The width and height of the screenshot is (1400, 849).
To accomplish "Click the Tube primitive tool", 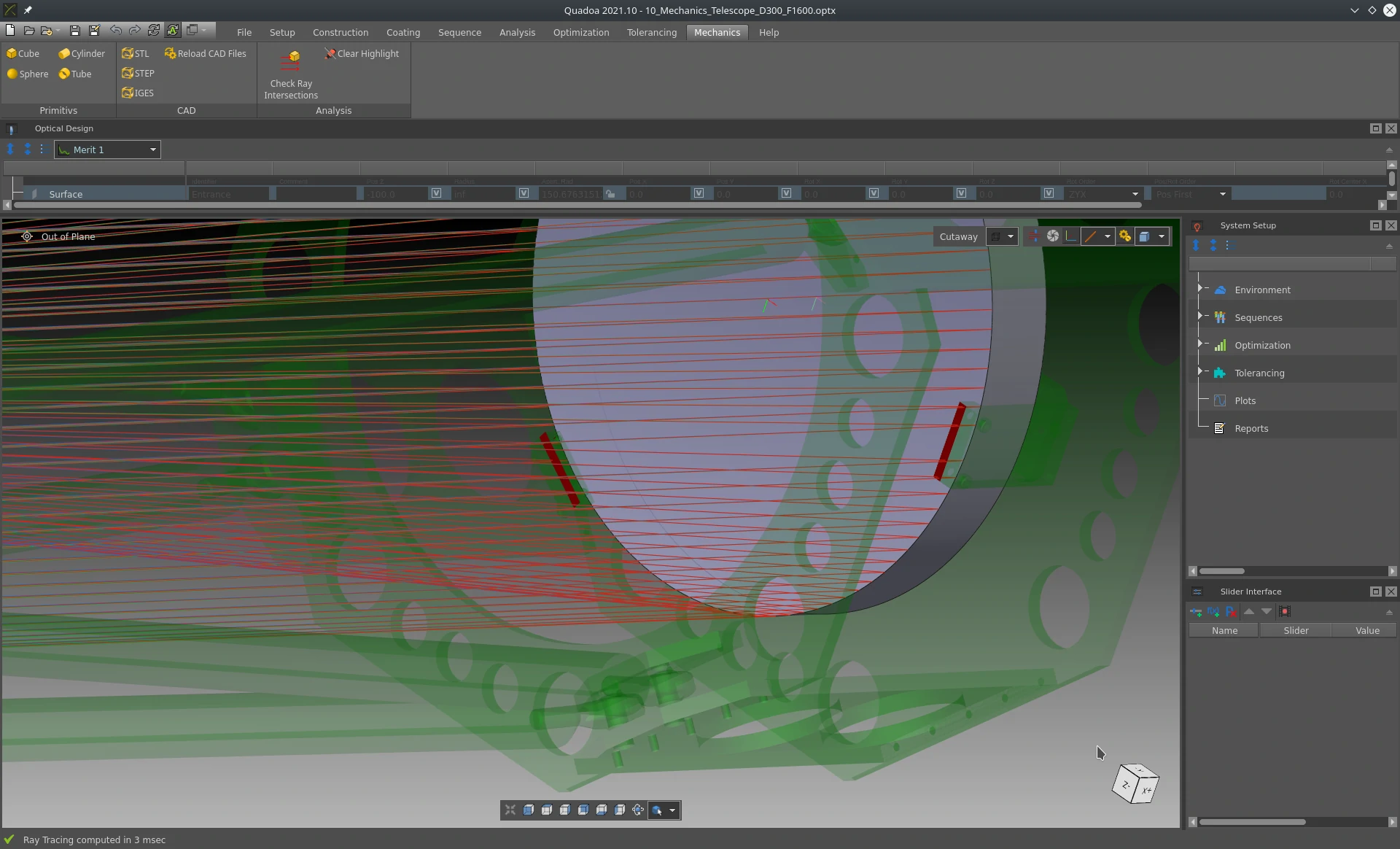I will (74, 74).
